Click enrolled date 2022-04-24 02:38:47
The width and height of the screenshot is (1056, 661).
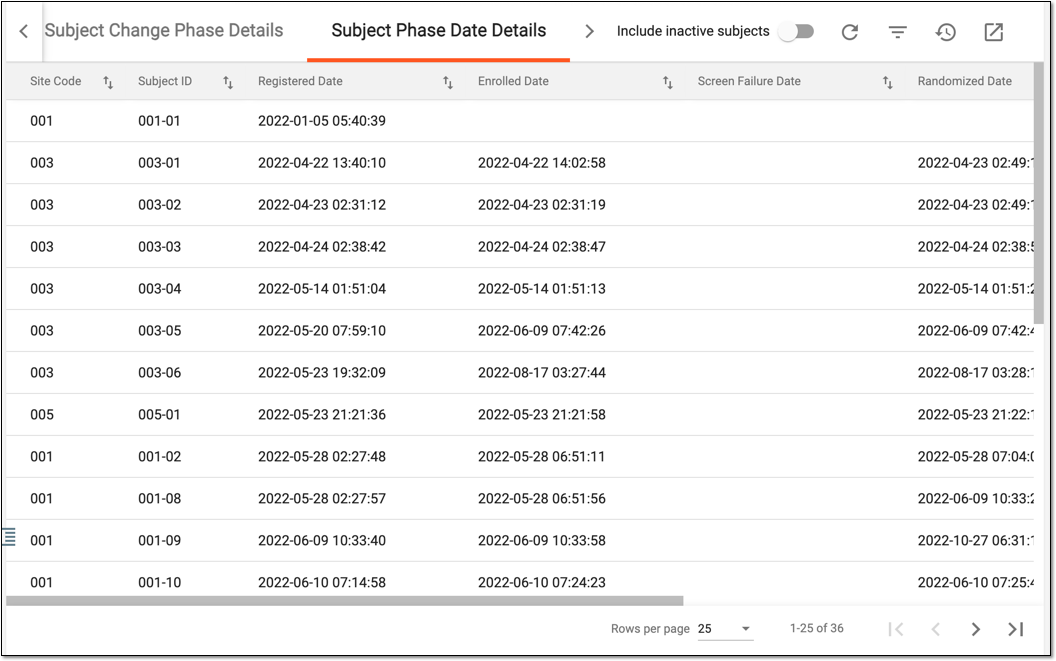[541, 247]
